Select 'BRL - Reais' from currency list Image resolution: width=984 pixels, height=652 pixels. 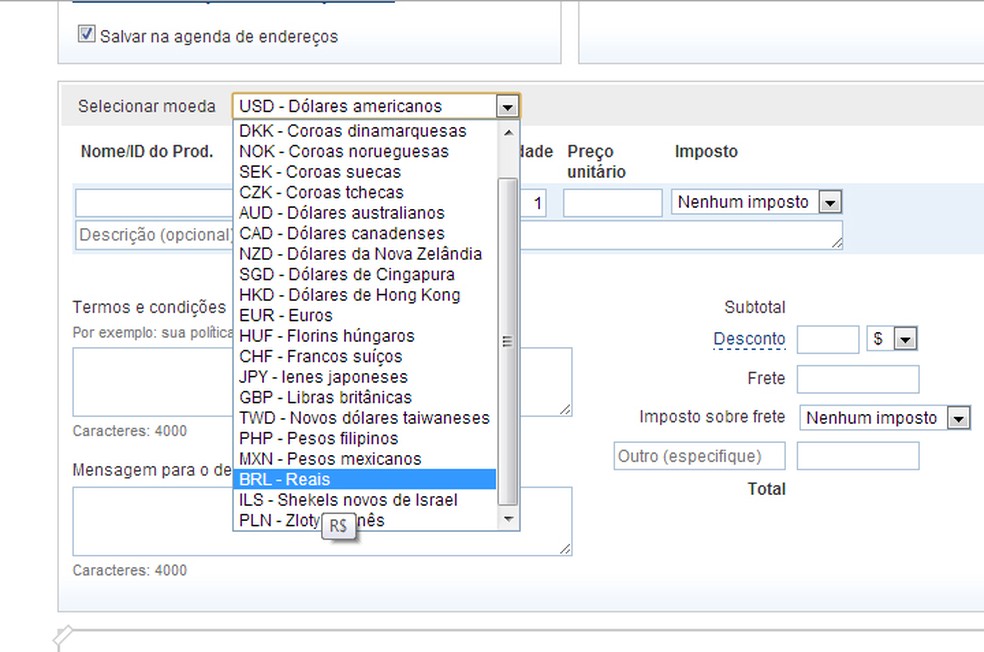(364, 480)
